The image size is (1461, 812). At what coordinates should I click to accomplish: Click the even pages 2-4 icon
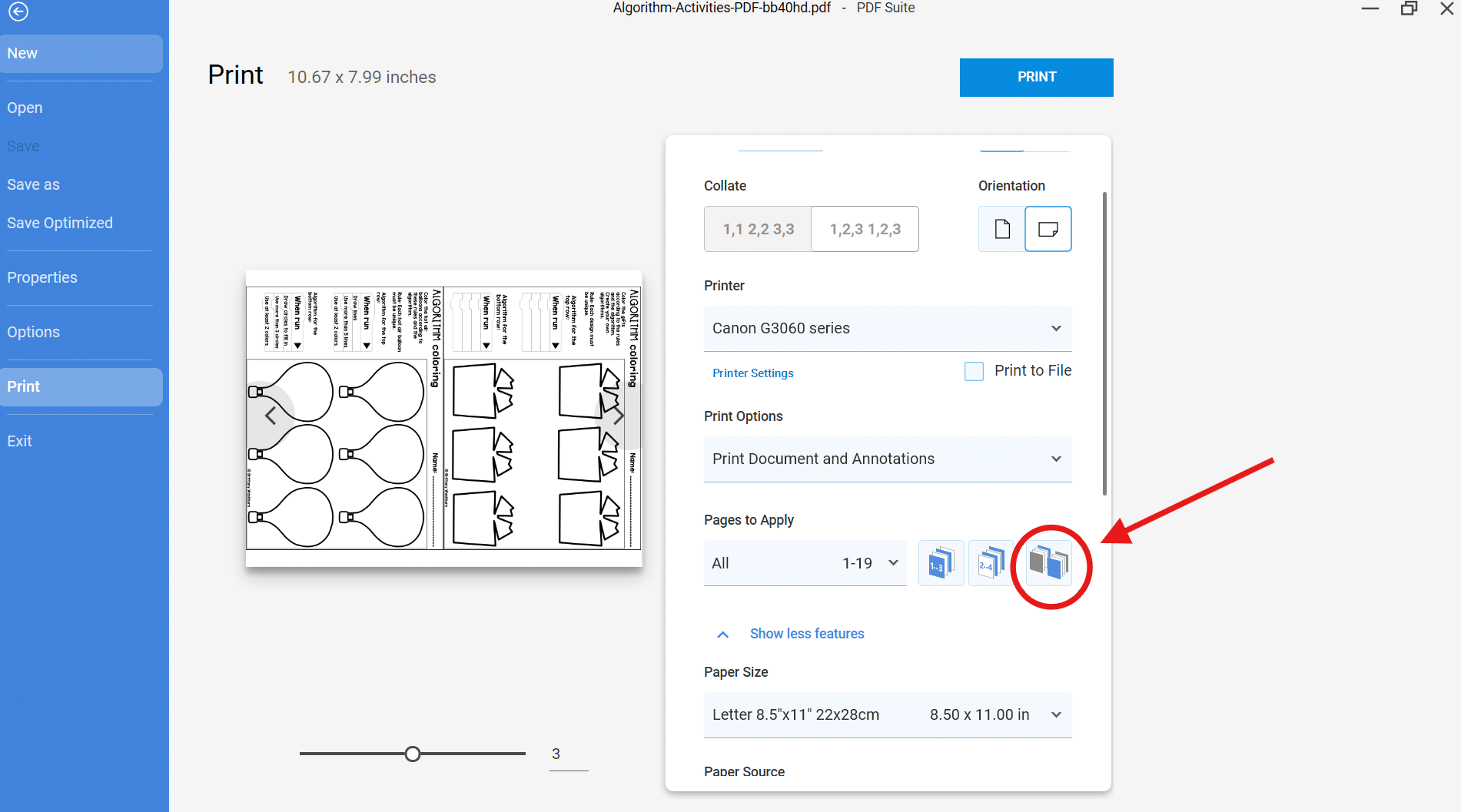[x=990, y=564]
